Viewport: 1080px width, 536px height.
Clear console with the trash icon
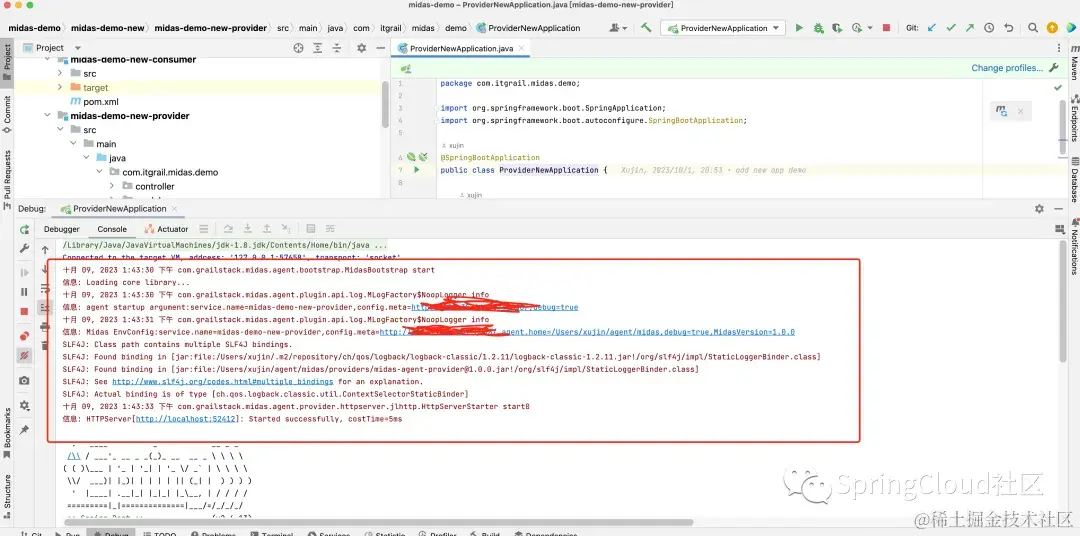click(45, 345)
